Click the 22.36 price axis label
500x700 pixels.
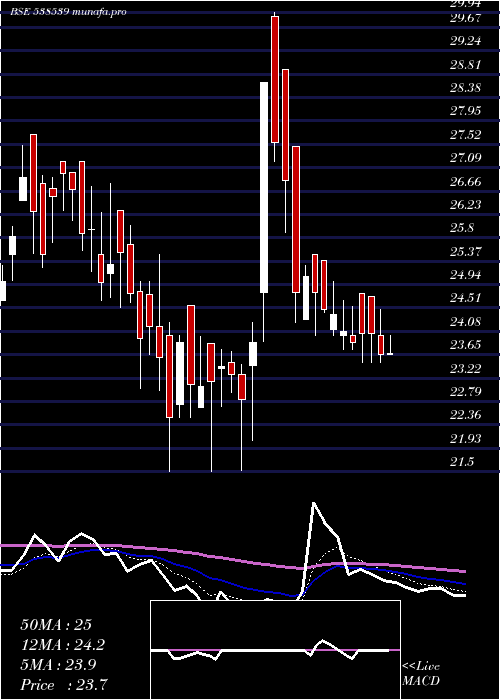[466, 415]
